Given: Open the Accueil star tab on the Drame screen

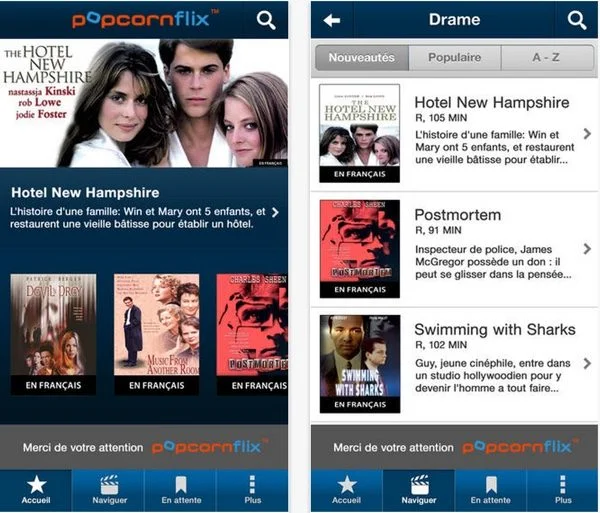Looking at the screenshot, I should (347, 490).
